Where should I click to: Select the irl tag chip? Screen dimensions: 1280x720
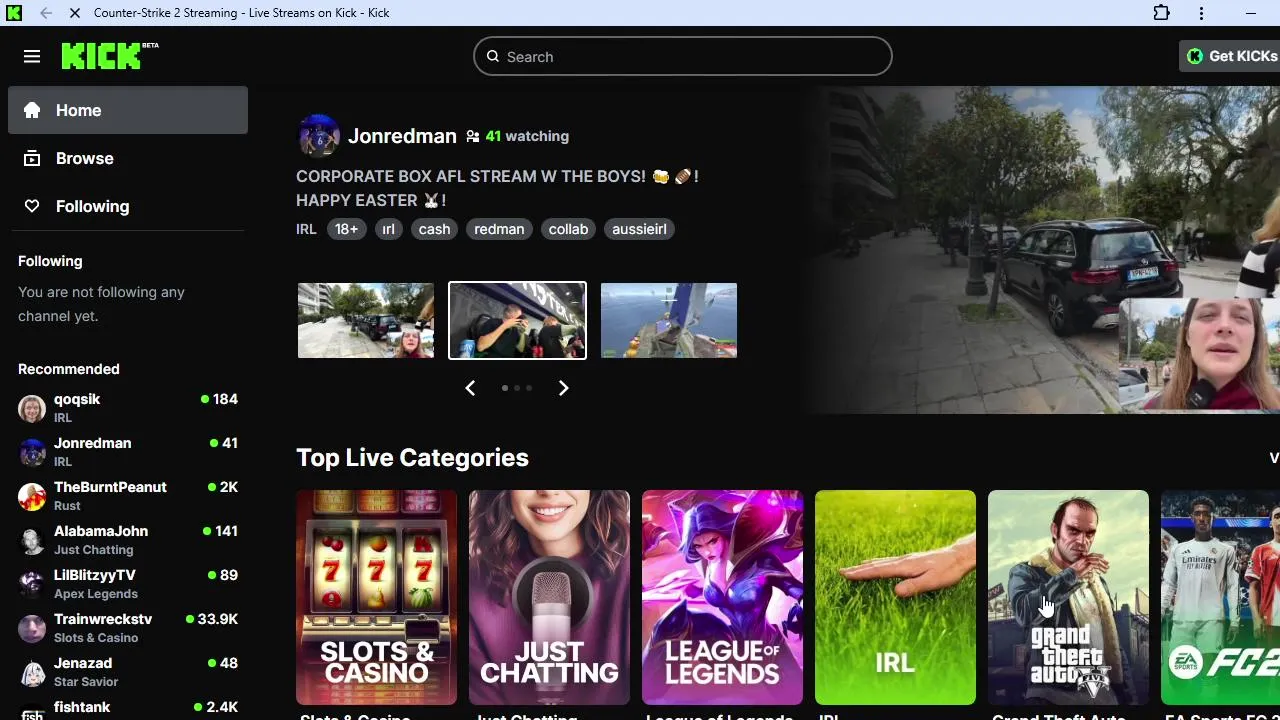coord(388,229)
